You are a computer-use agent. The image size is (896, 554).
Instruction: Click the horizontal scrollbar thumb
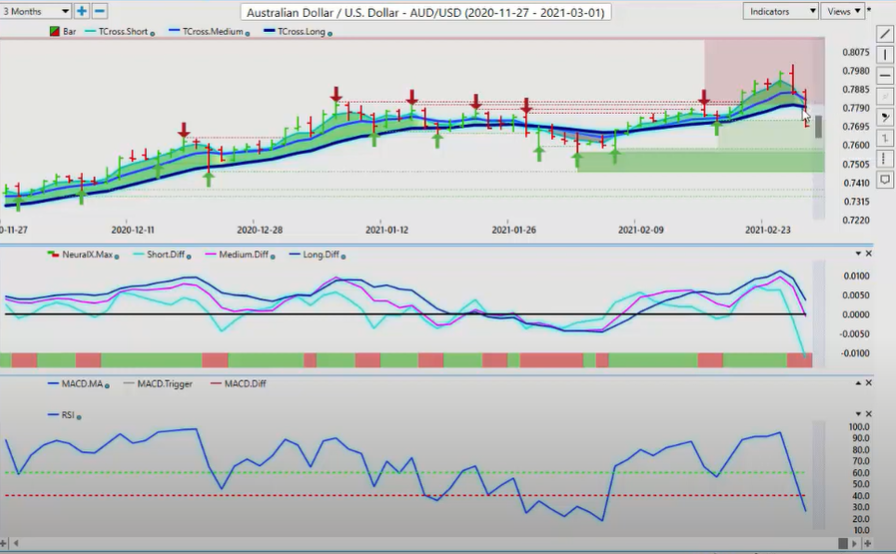[843, 543]
